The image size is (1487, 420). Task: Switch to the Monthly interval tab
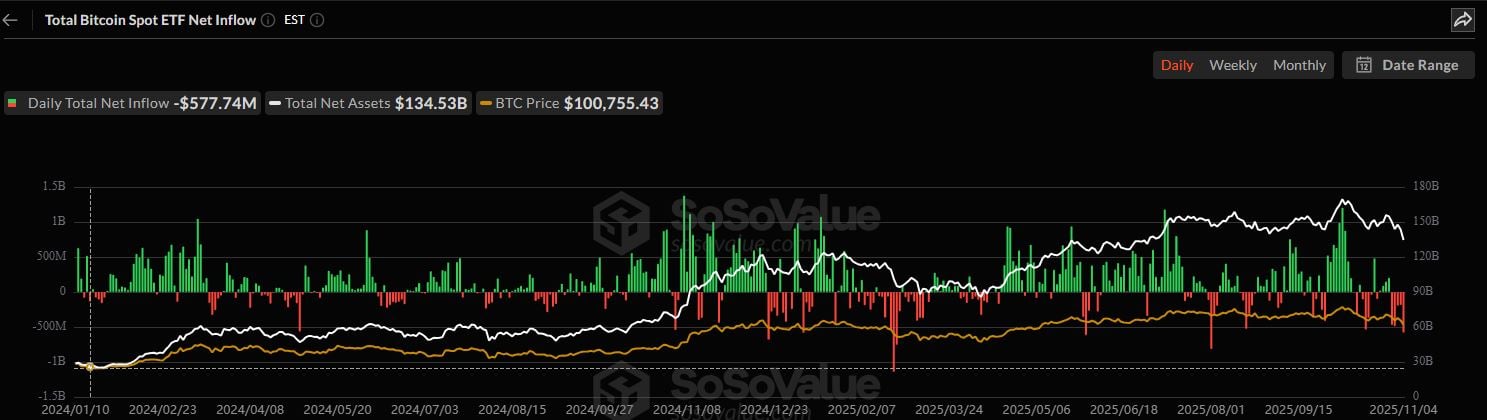tap(1299, 65)
